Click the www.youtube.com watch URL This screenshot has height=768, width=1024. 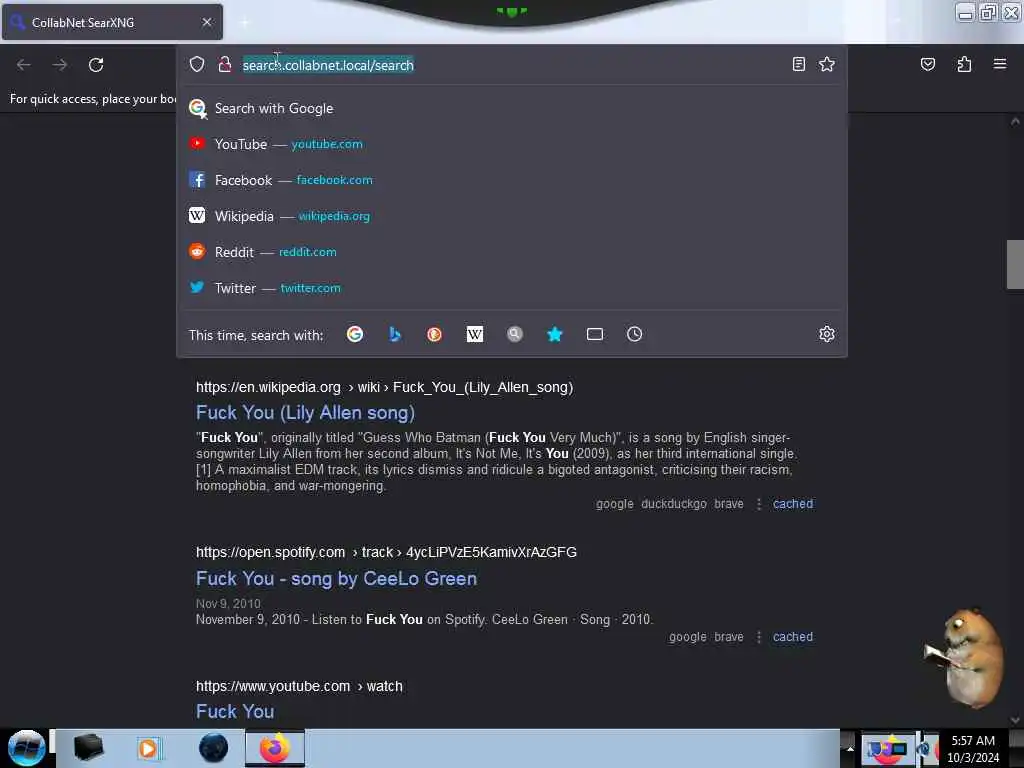point(299,686)
